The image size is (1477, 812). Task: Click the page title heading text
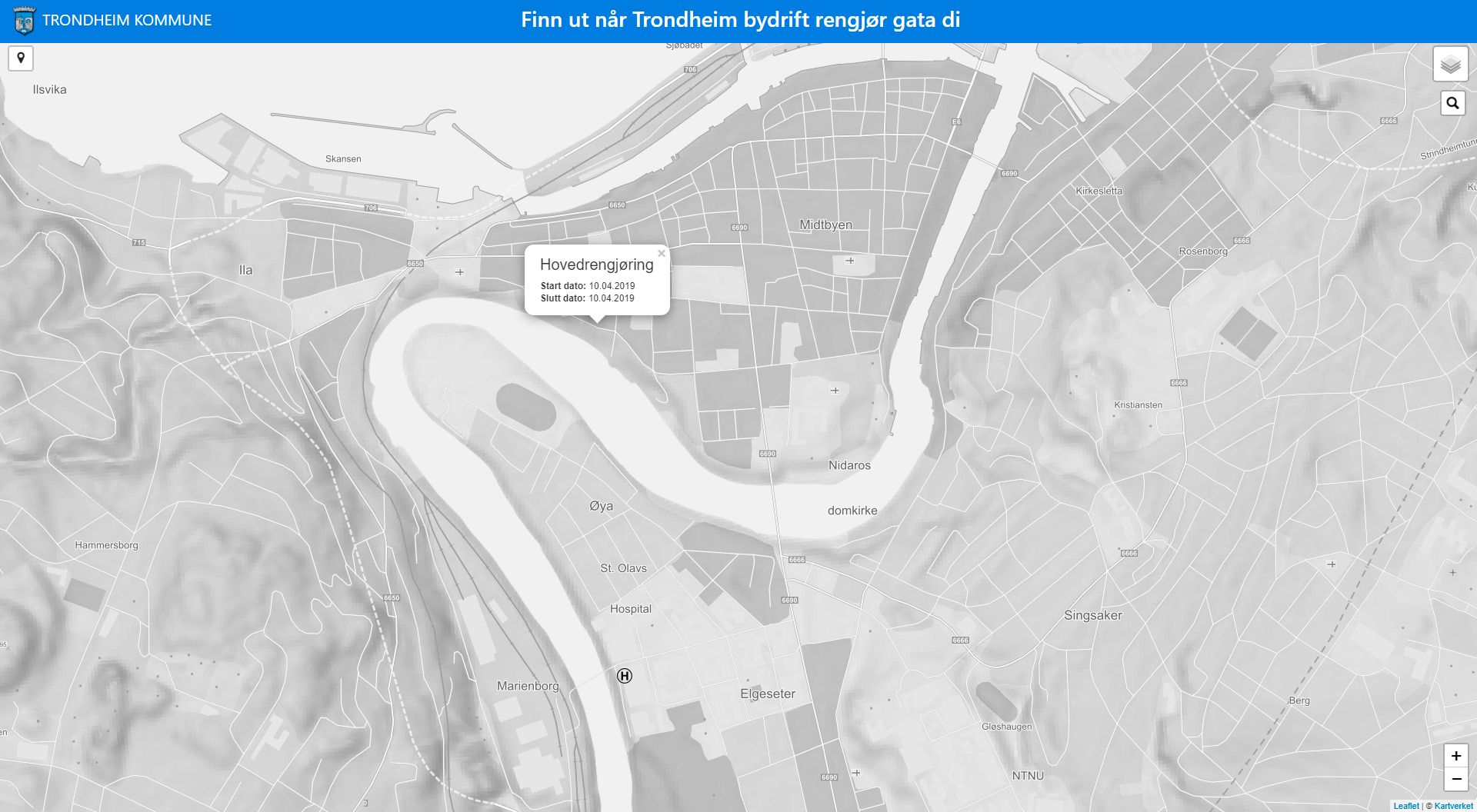(740, 20)
